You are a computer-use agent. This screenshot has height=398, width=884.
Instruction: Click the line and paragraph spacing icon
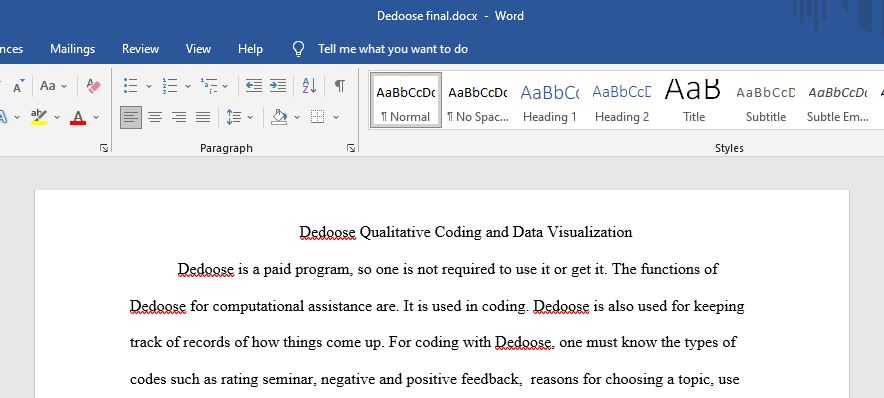click(233, 117)
